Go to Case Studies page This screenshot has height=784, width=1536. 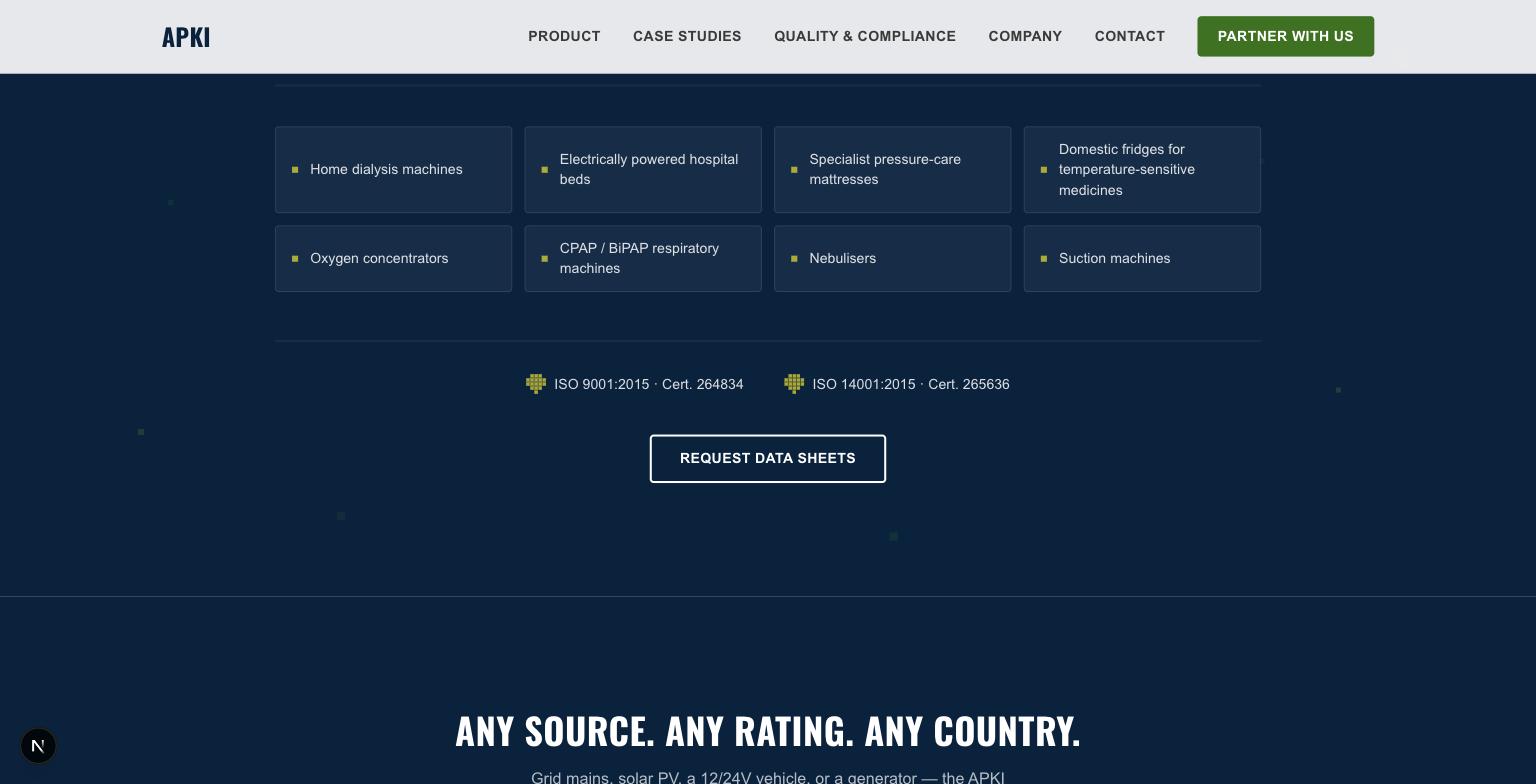click(687, 36)
